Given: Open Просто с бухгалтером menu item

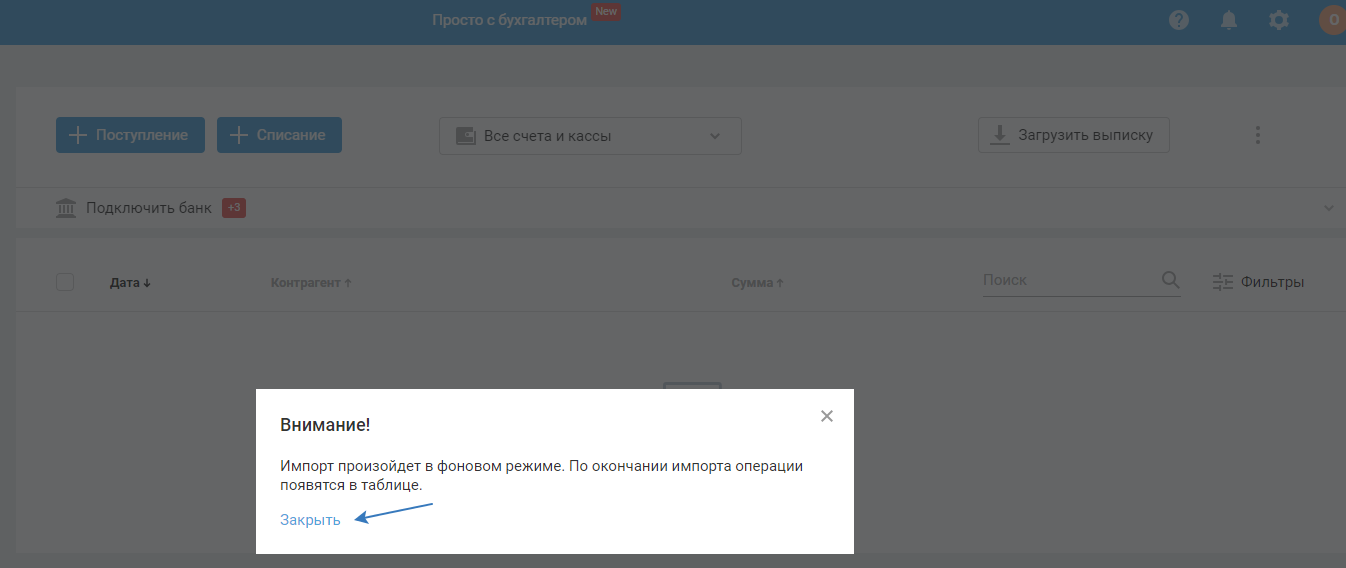Looking at the screenshot, I should [x=509, y=20].
